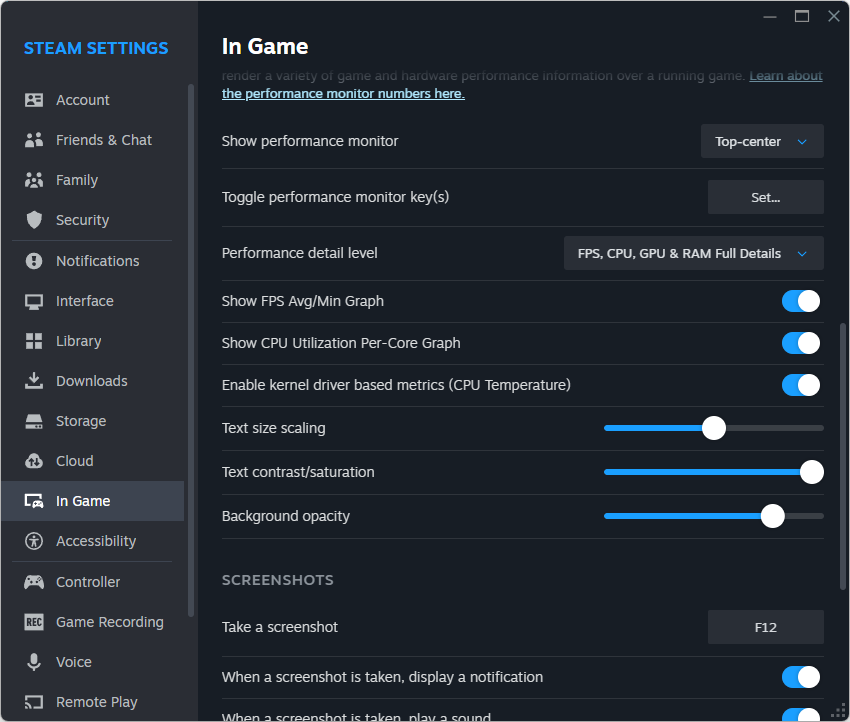This screenshot has width=850, height=722.
Task: Open the Controller settings section
Action: tap(93, 582)
